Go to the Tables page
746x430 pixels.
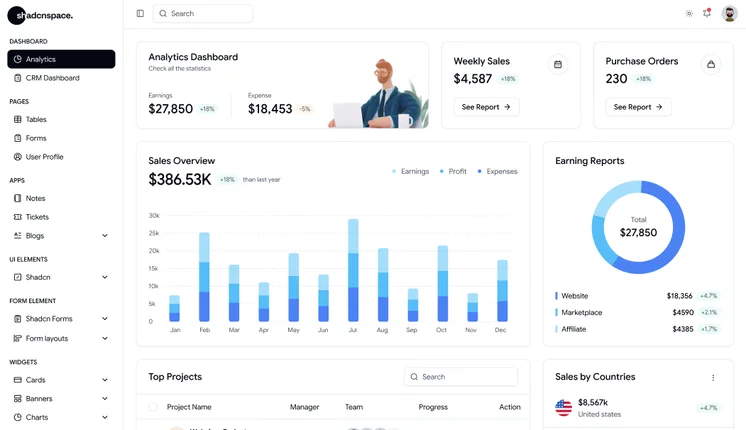coord(61,119)
